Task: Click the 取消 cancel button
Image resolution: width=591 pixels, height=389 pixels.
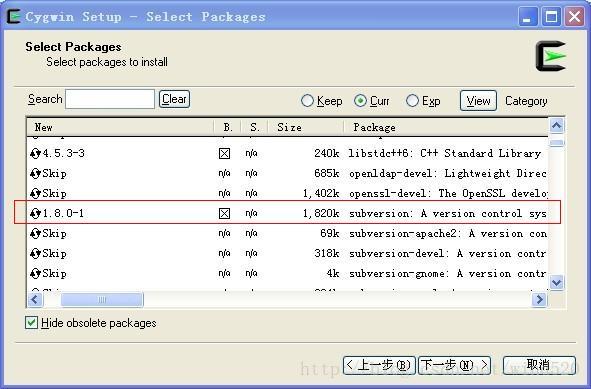Action: click(x=539, y=365)
